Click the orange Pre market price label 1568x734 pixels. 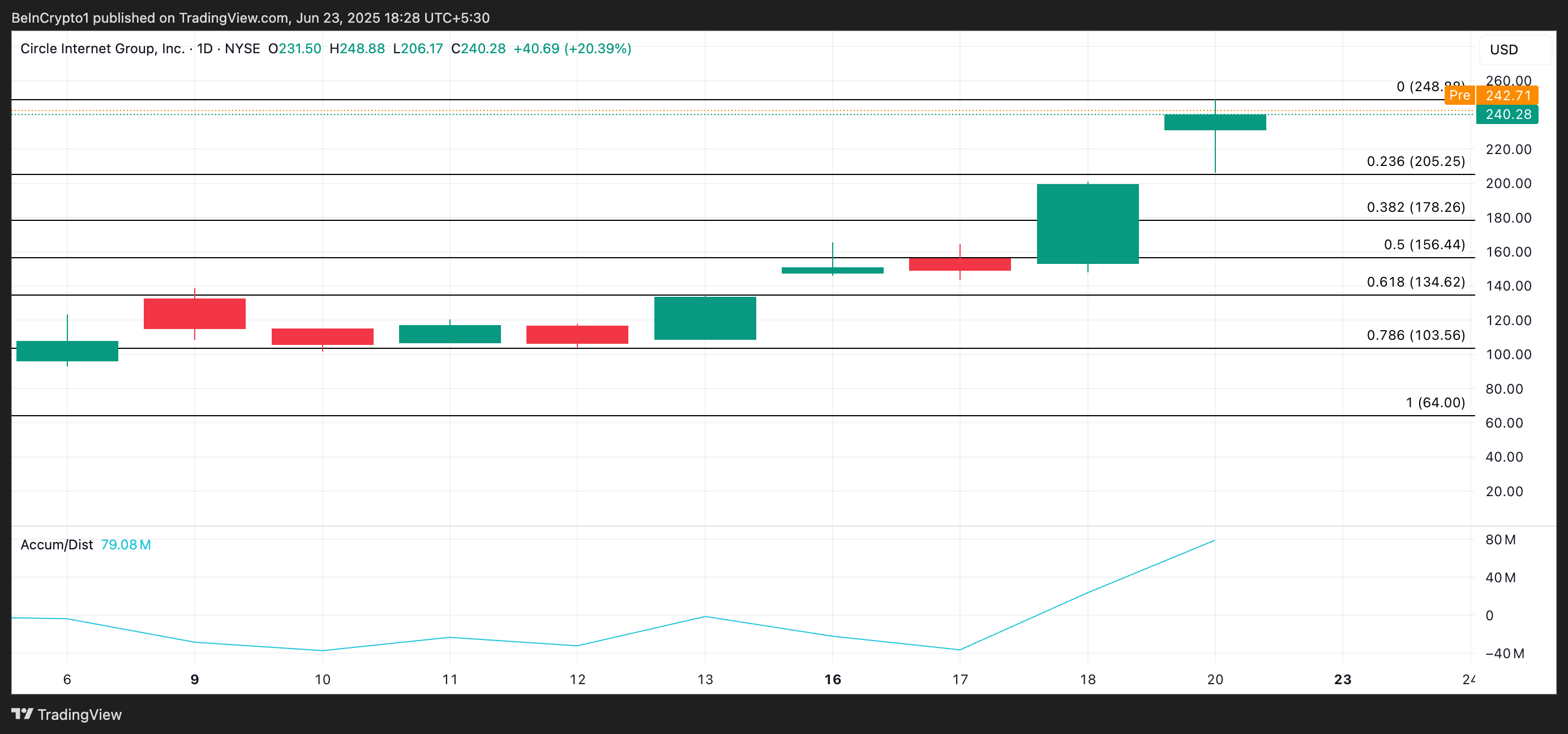click(1460, 96)
